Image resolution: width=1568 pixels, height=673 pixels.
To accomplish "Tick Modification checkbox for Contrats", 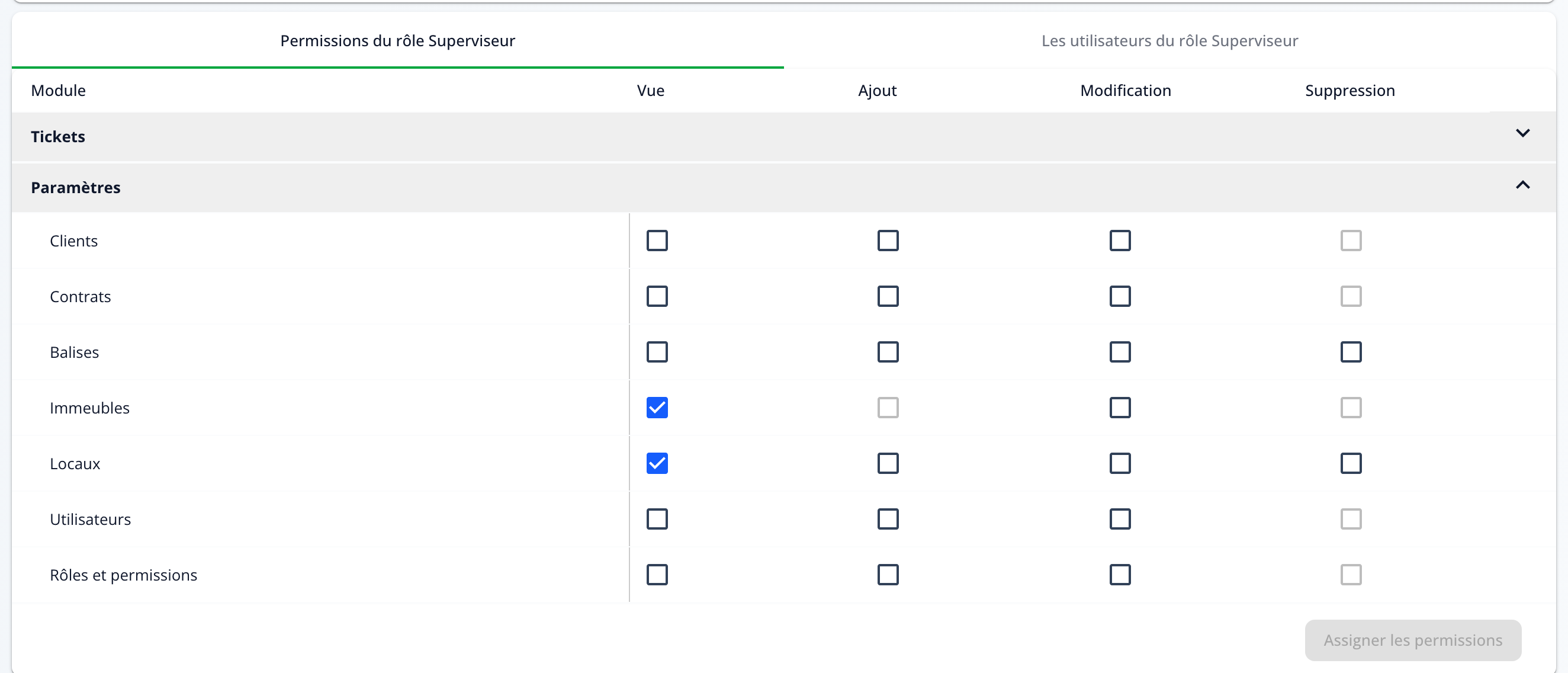I will point(1120,297).
